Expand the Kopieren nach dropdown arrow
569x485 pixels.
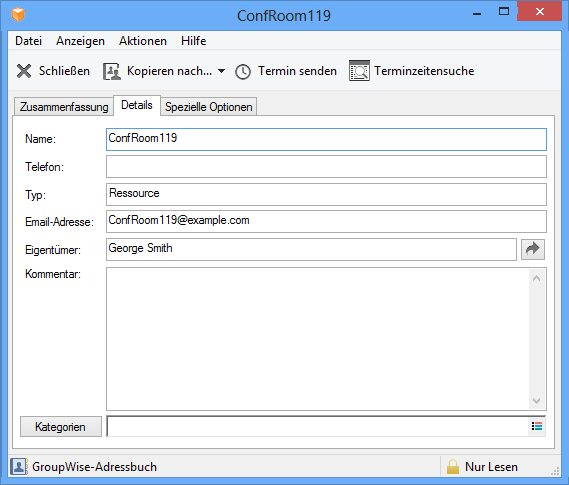(x=221, y=71)
